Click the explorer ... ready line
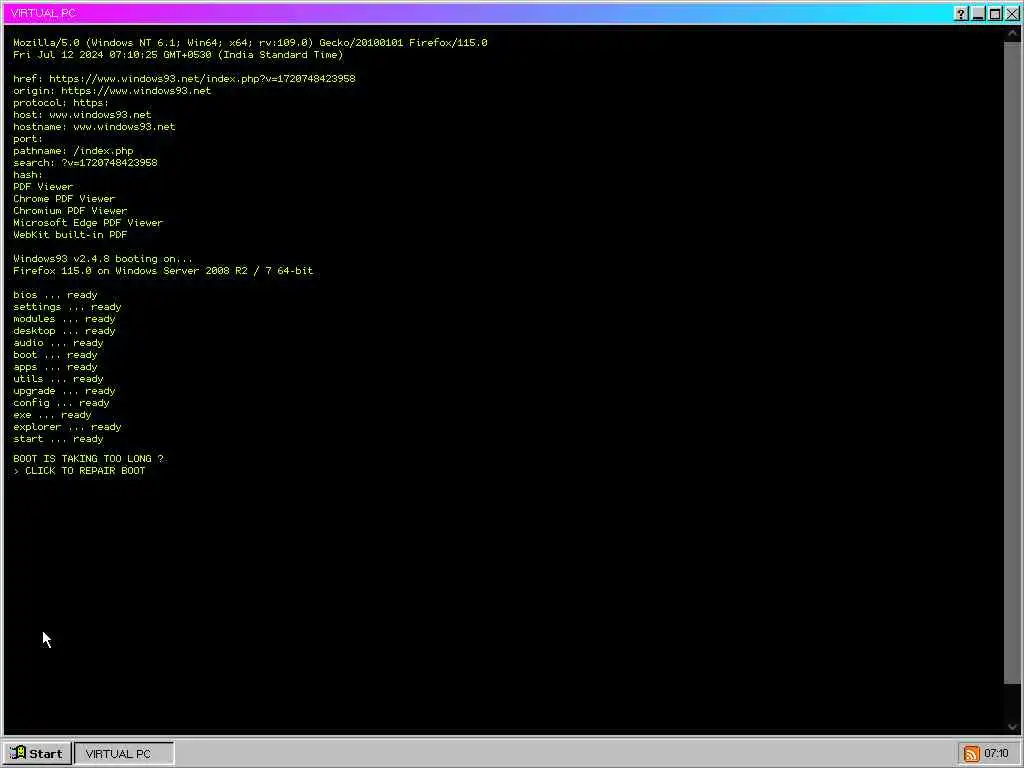This screenshot has height=768, width=1024. point(67,427)
